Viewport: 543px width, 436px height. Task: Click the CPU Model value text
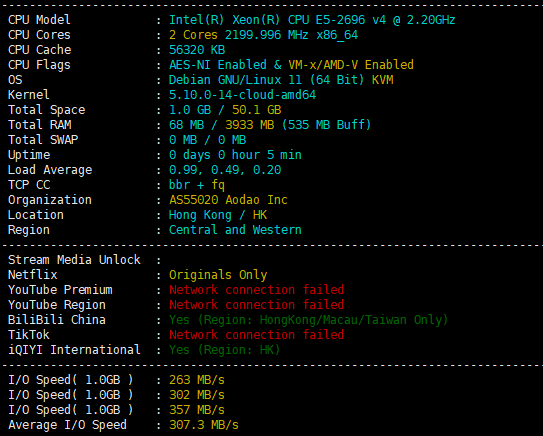[x=312, y=20]
